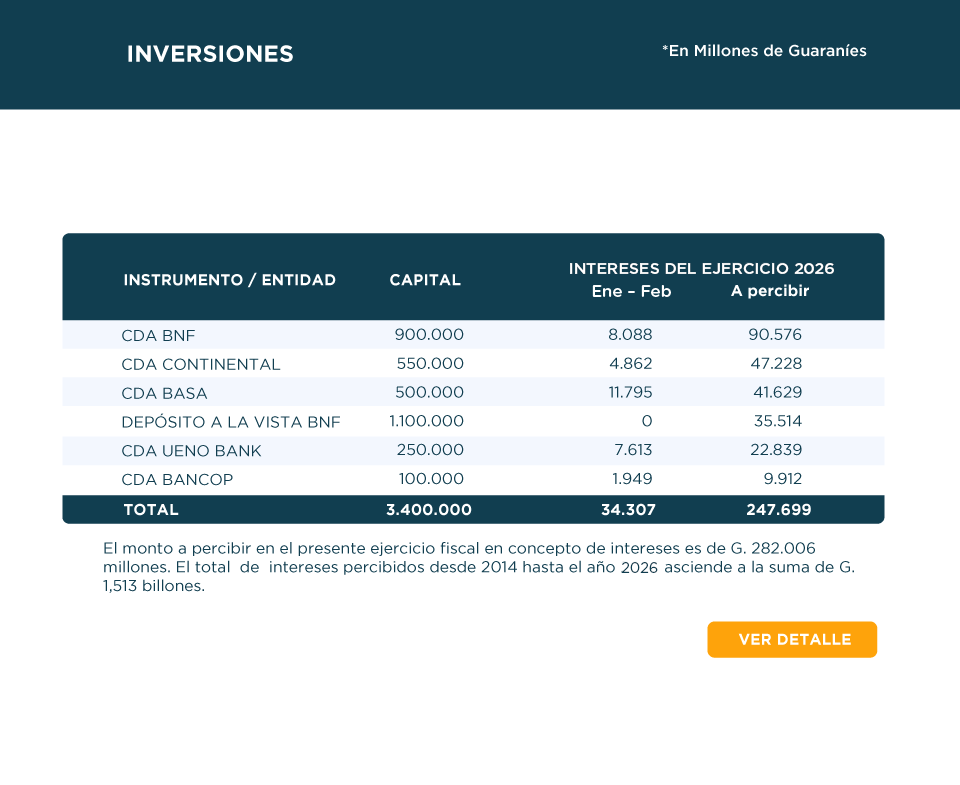Select DEPÓSITO A LA VISTA BNF entry
Viewport: 960px width, 785px height.
click(230, 422)
